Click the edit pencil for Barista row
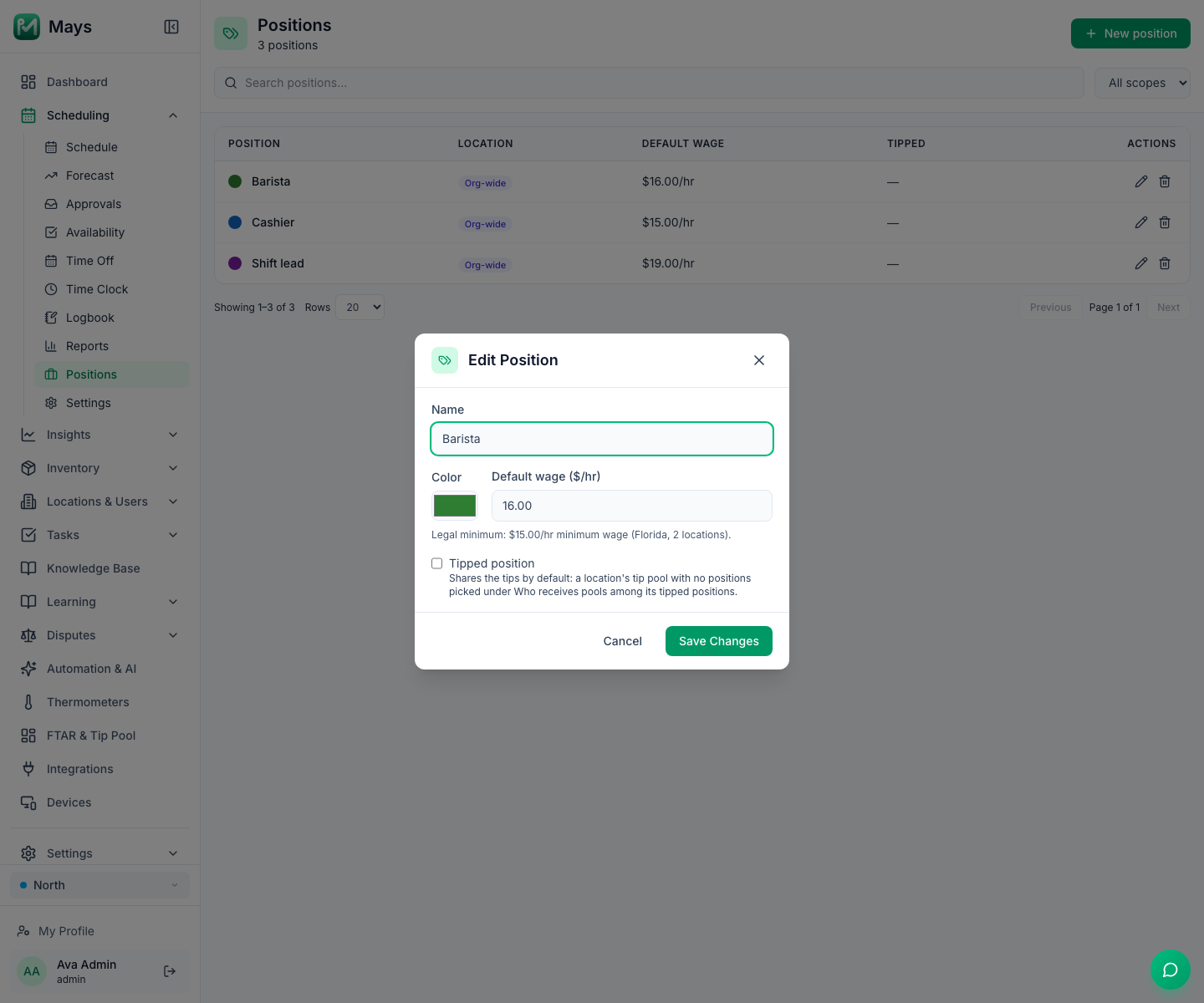This screenshot has height=1003, width=1204. (1141, 181)
